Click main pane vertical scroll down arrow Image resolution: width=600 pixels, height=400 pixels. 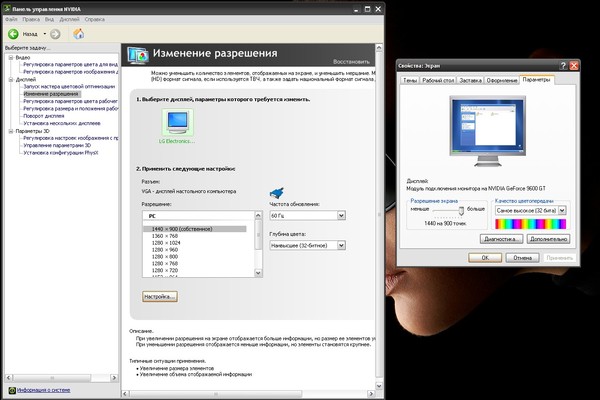[x=379, y=386]
